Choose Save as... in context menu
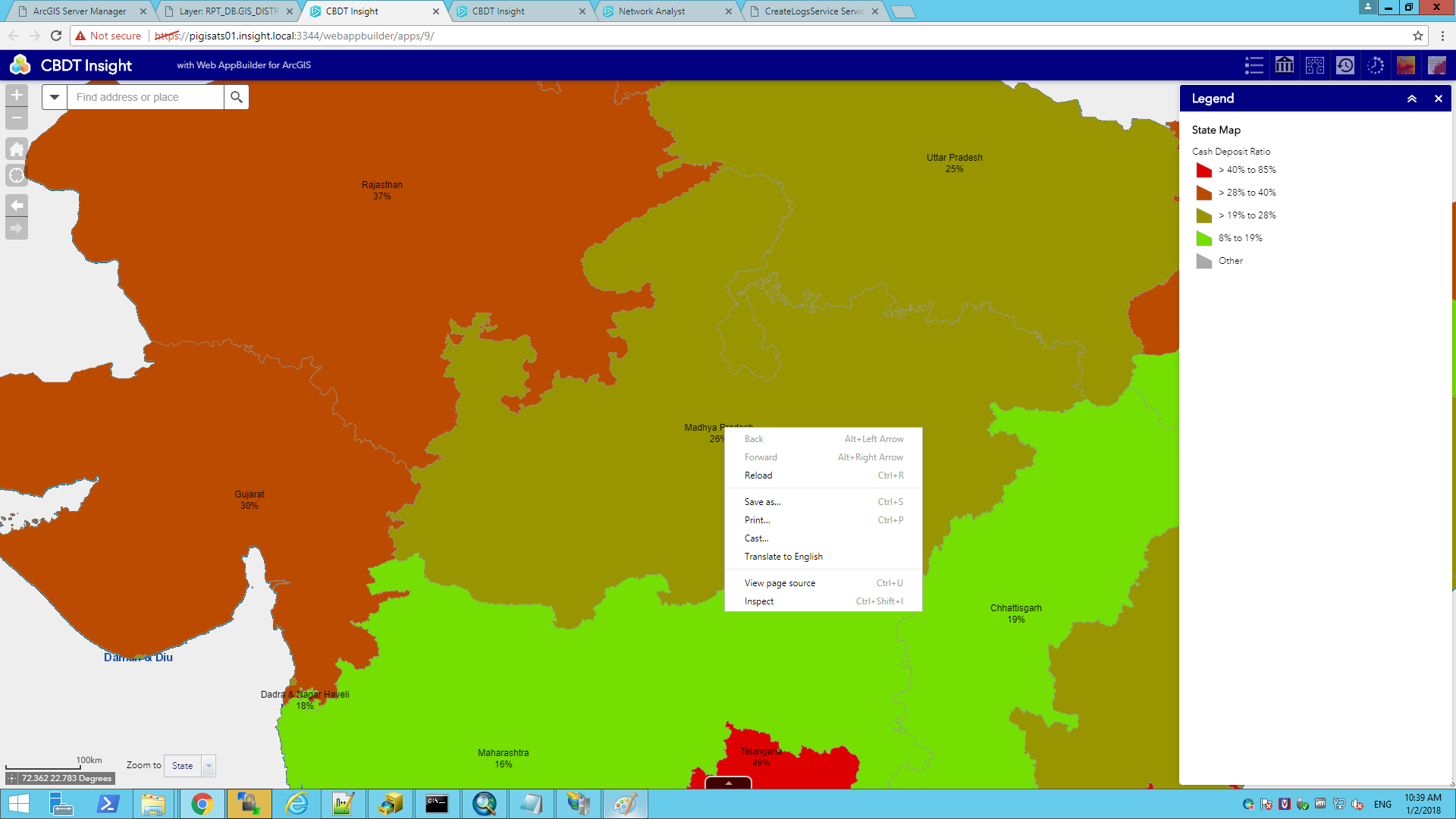This screenshot has width=1456, height=819. [x=824, y=502]
